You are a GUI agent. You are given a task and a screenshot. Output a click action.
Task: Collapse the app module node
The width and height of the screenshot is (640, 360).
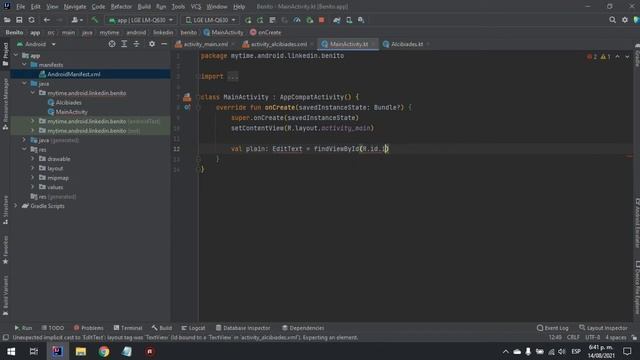(16, 55)
